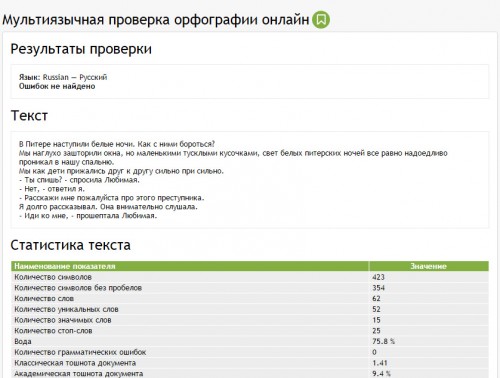Click the line '- Расскажи мне пожалуйста про этого преступника.'
Image resolution: width=500 pixels, height=378 pixels.
coord(111,198)
